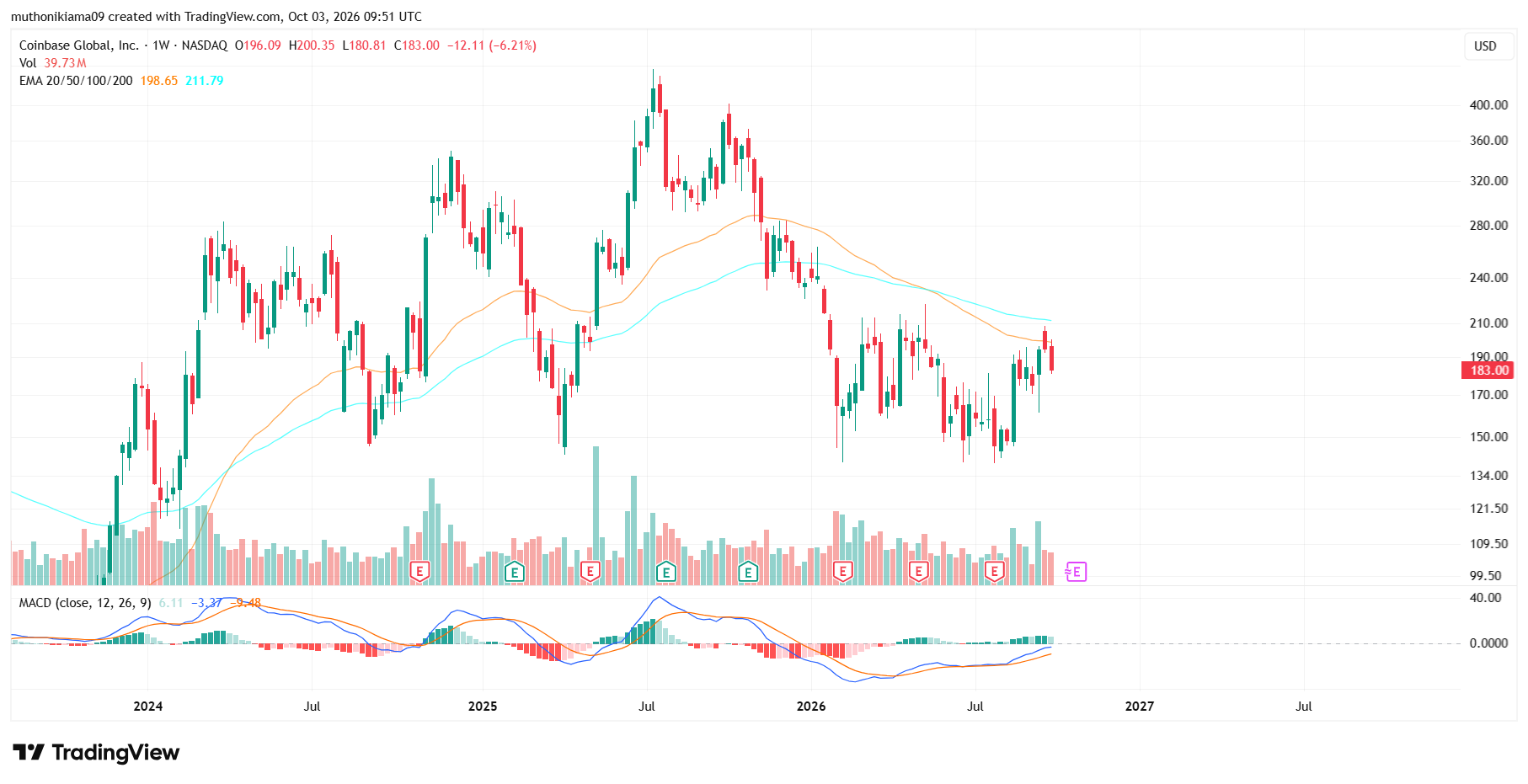The height and width of the screenshot is (784, 1528).
Task: Click the 2024 time axis label
Action: [x=148, y=707]
